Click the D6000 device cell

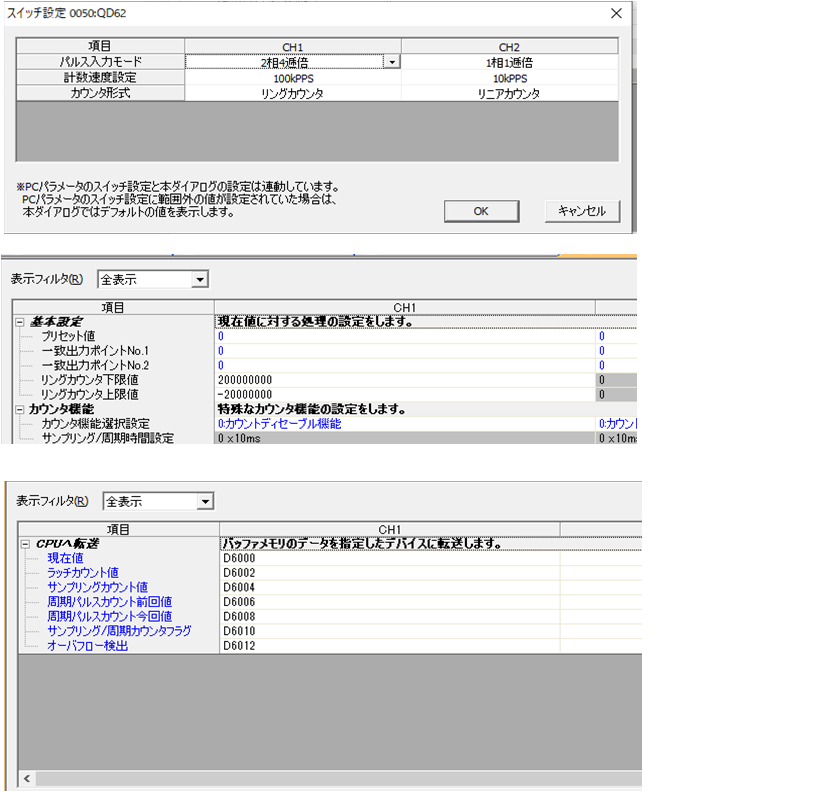pos(390,558)
